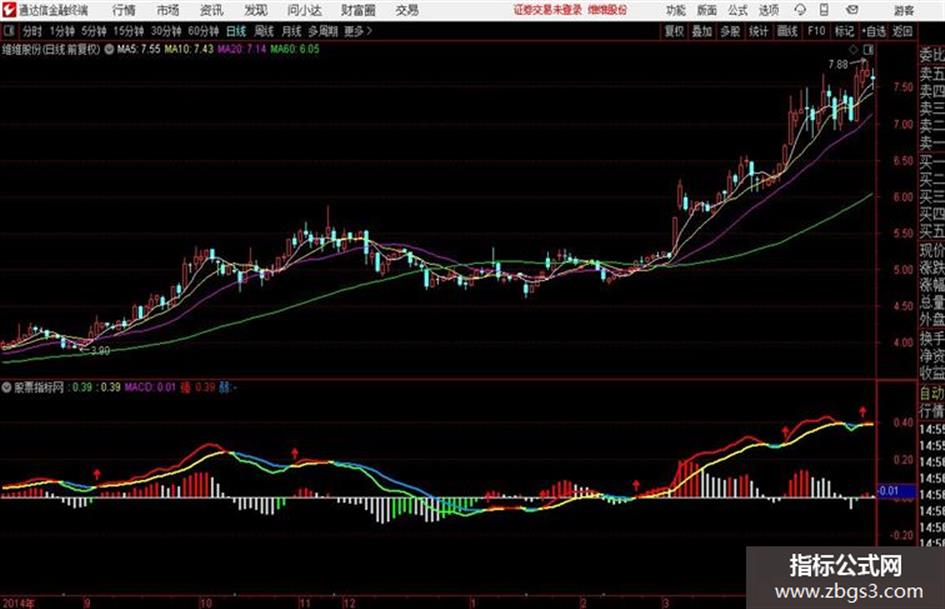Open the F10 company info
The width and height of the screenshot is (945, 609).
tap(816, 31)
